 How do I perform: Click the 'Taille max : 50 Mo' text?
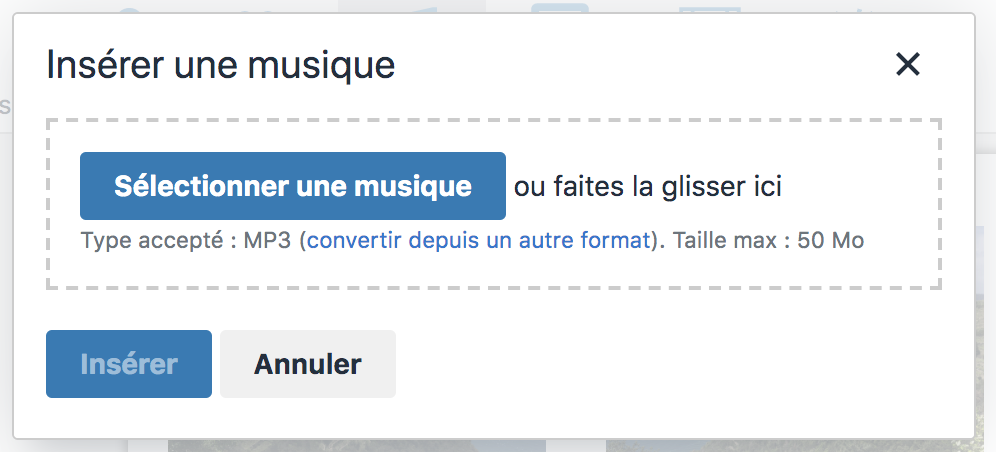coord(769,241)
